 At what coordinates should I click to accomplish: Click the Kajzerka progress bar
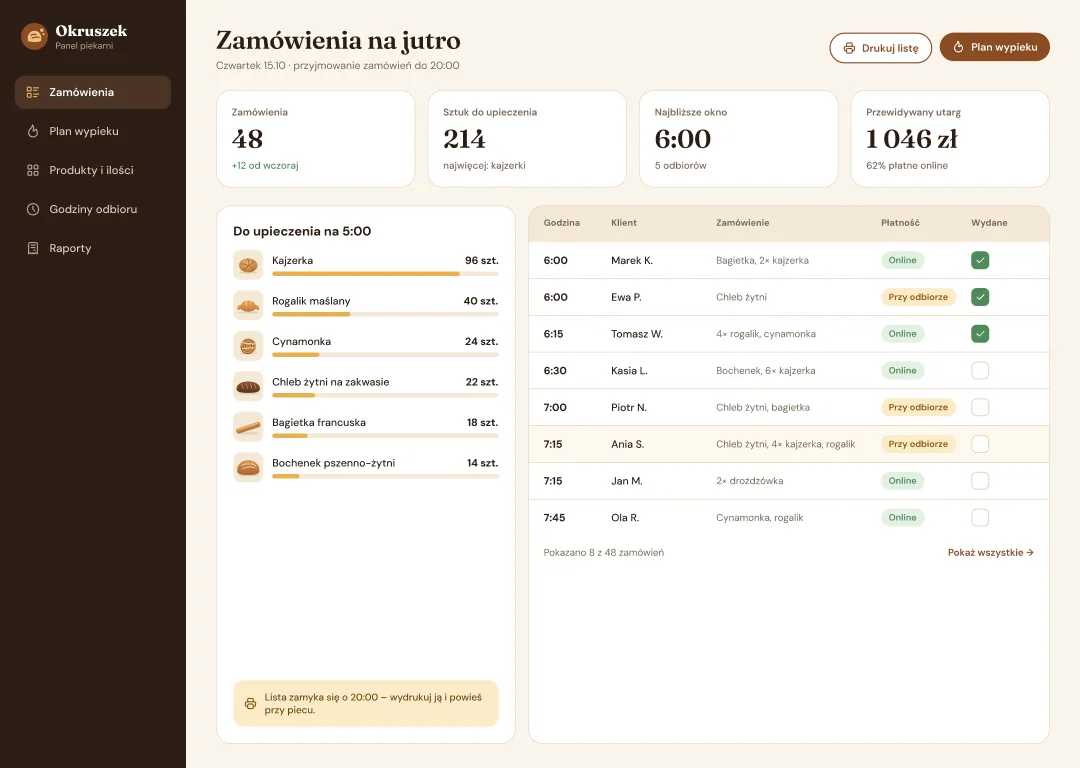pyautogui.click(x=385, y=274)
